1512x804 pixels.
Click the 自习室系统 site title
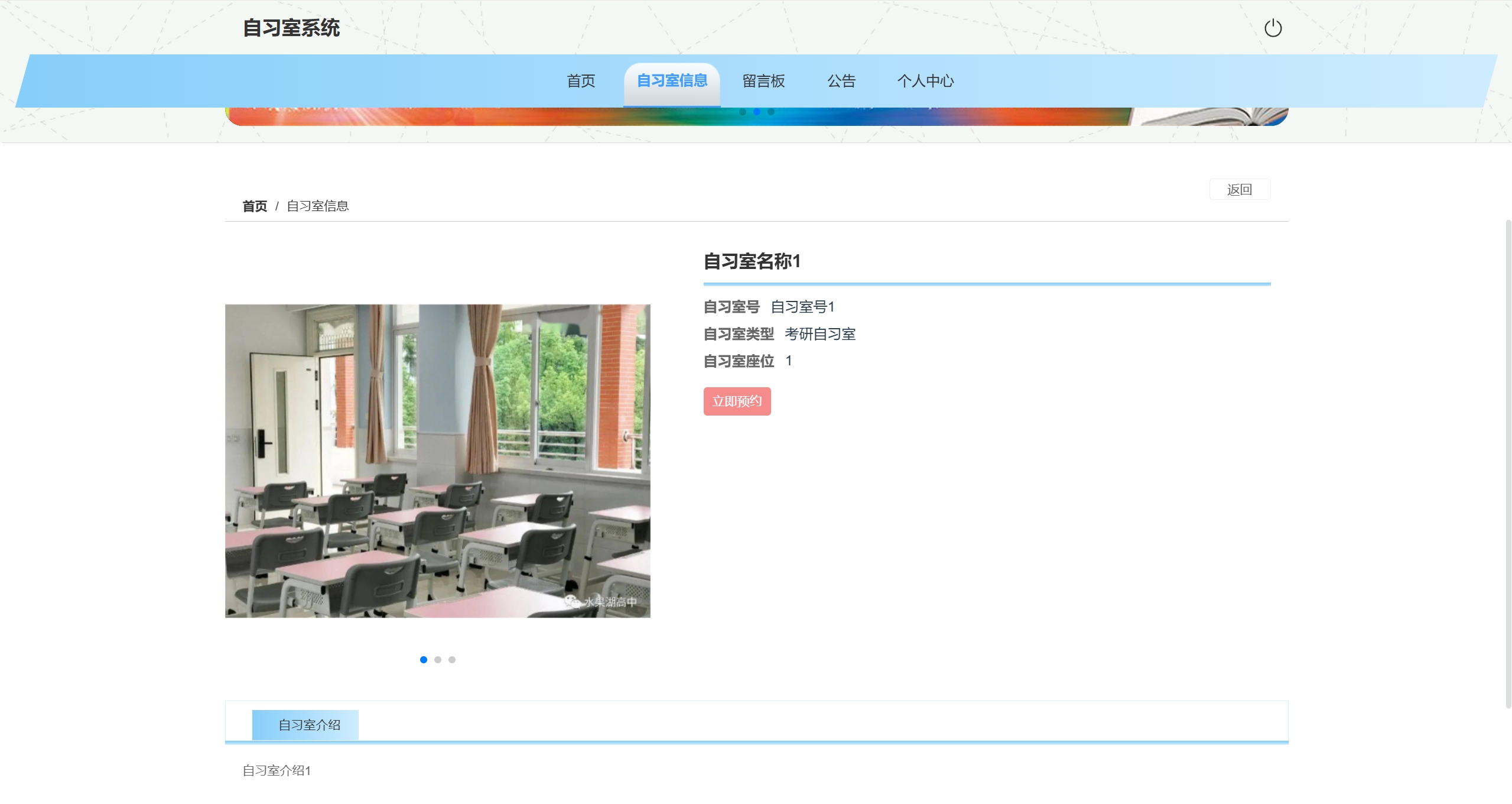pyautogui.click(x=291, y=28)
